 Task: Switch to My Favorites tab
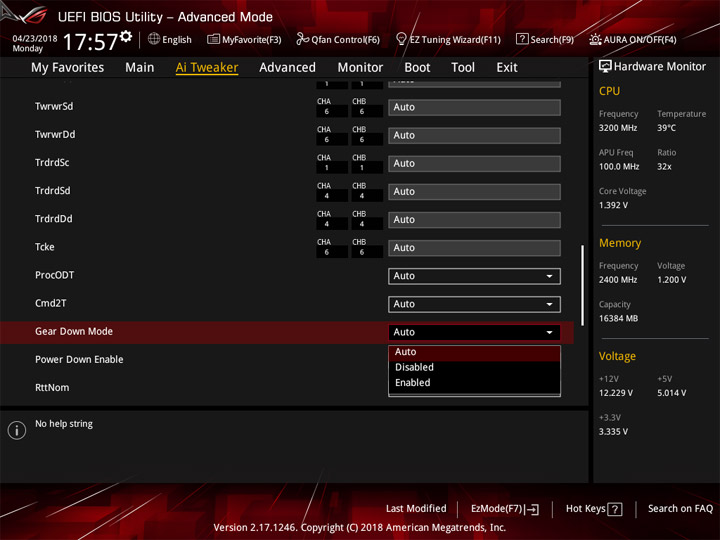pos(68,68)
